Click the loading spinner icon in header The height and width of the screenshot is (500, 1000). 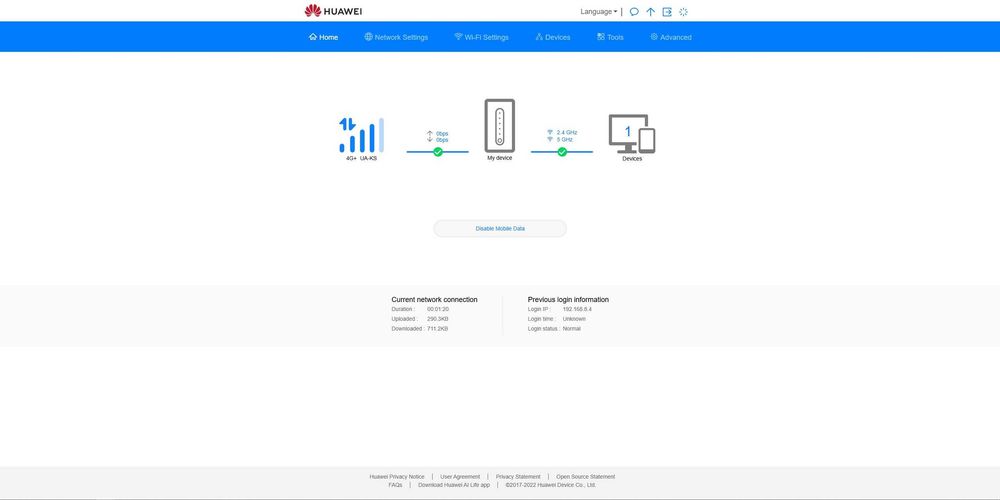tap(683, 11)
